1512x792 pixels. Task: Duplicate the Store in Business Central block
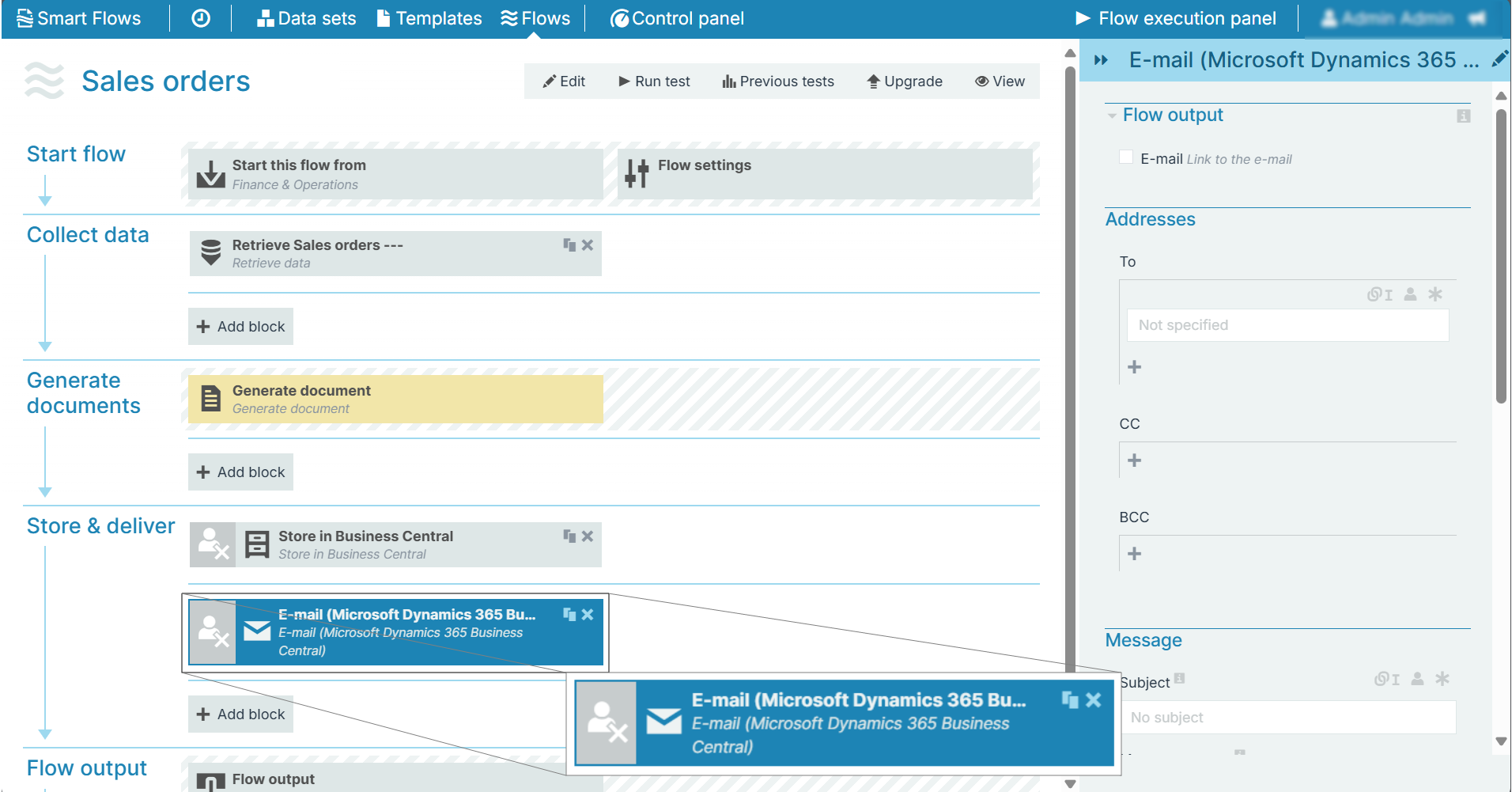[569, 536]
